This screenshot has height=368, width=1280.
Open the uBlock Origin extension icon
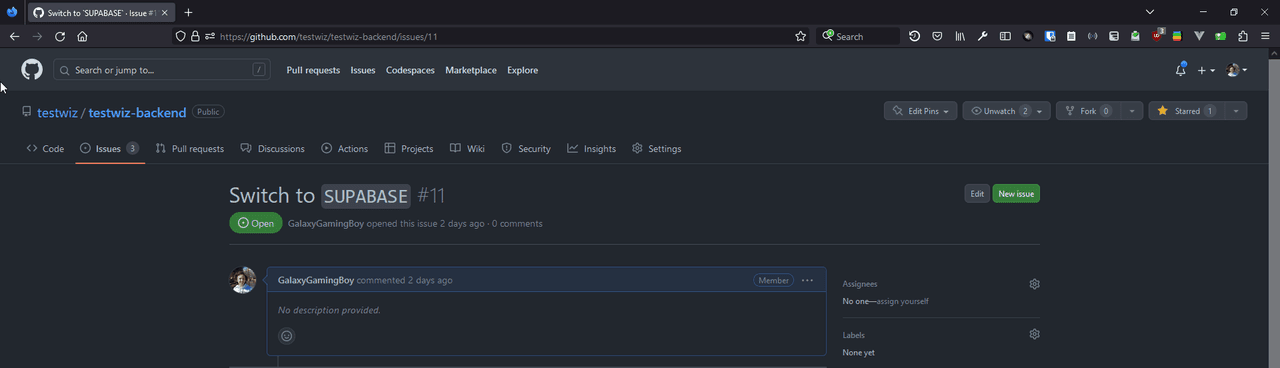1158,36
